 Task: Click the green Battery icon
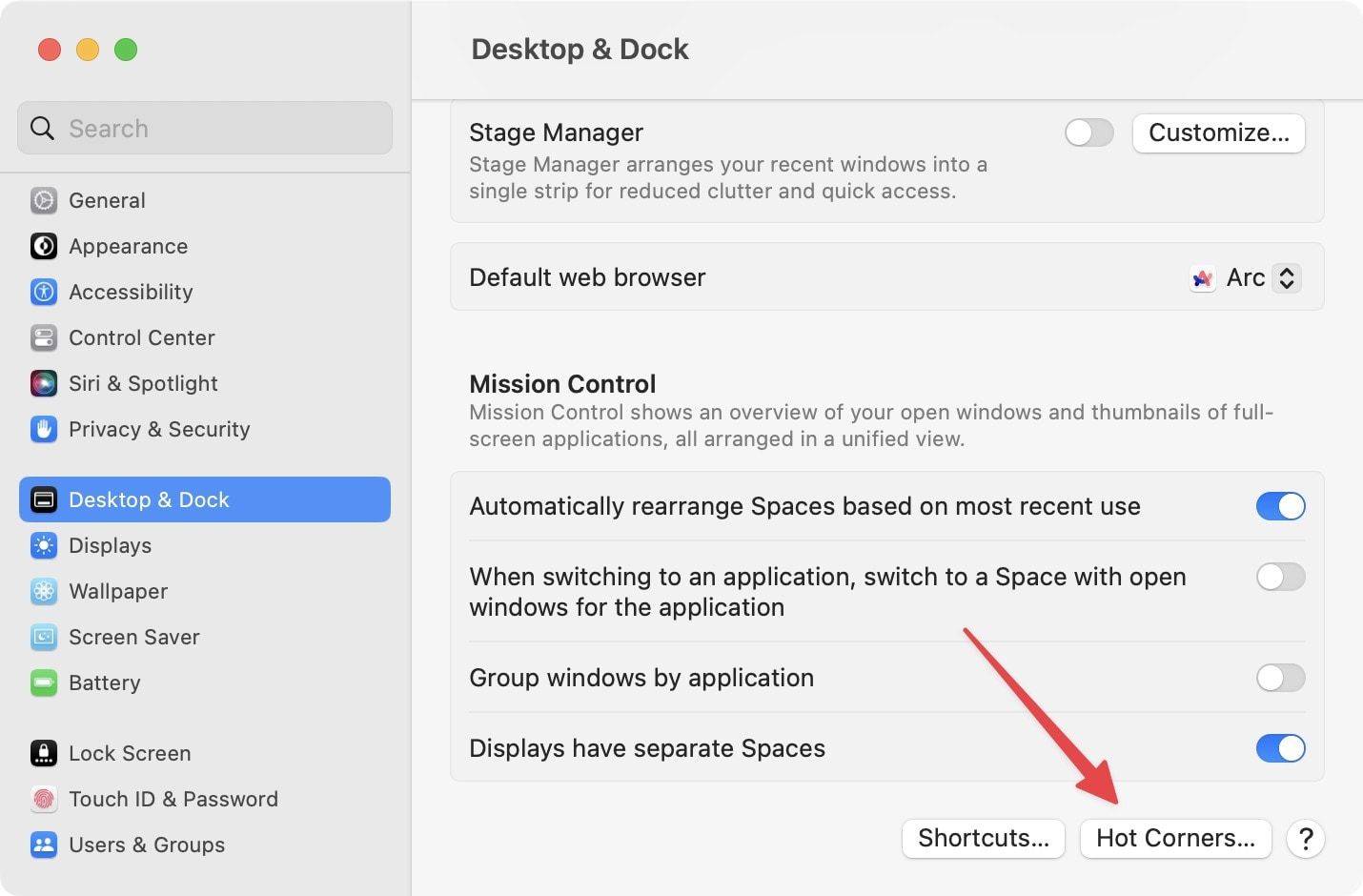click(44, 682)
